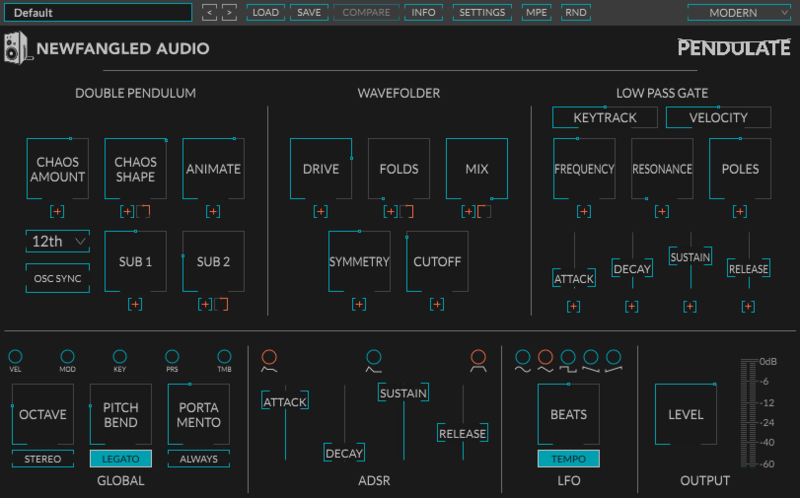The image size is (800, 498).
Task: Select the square wave LFO shape
Action: point(568,357)
